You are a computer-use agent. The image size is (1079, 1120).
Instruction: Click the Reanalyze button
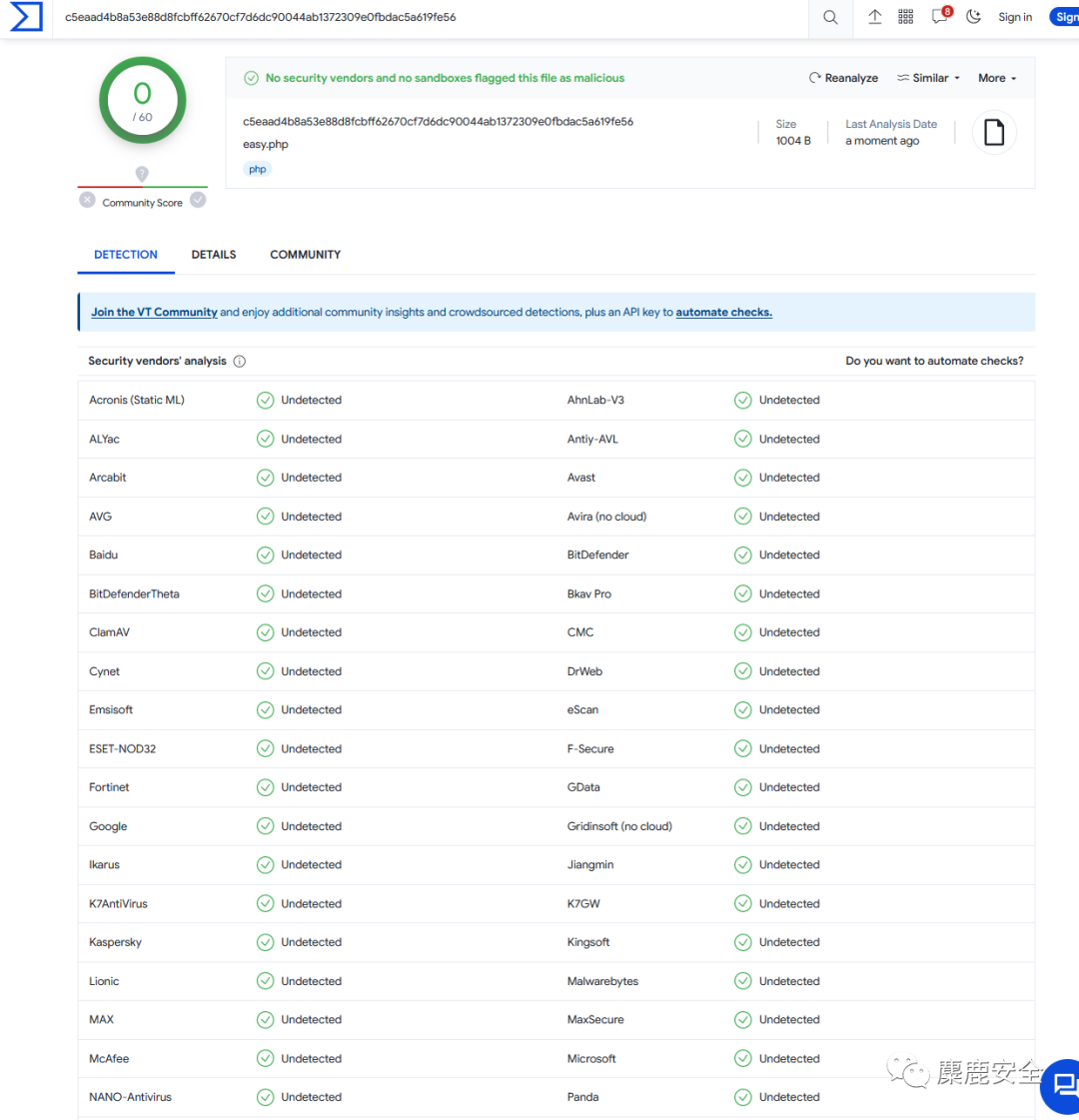(843, 78)
